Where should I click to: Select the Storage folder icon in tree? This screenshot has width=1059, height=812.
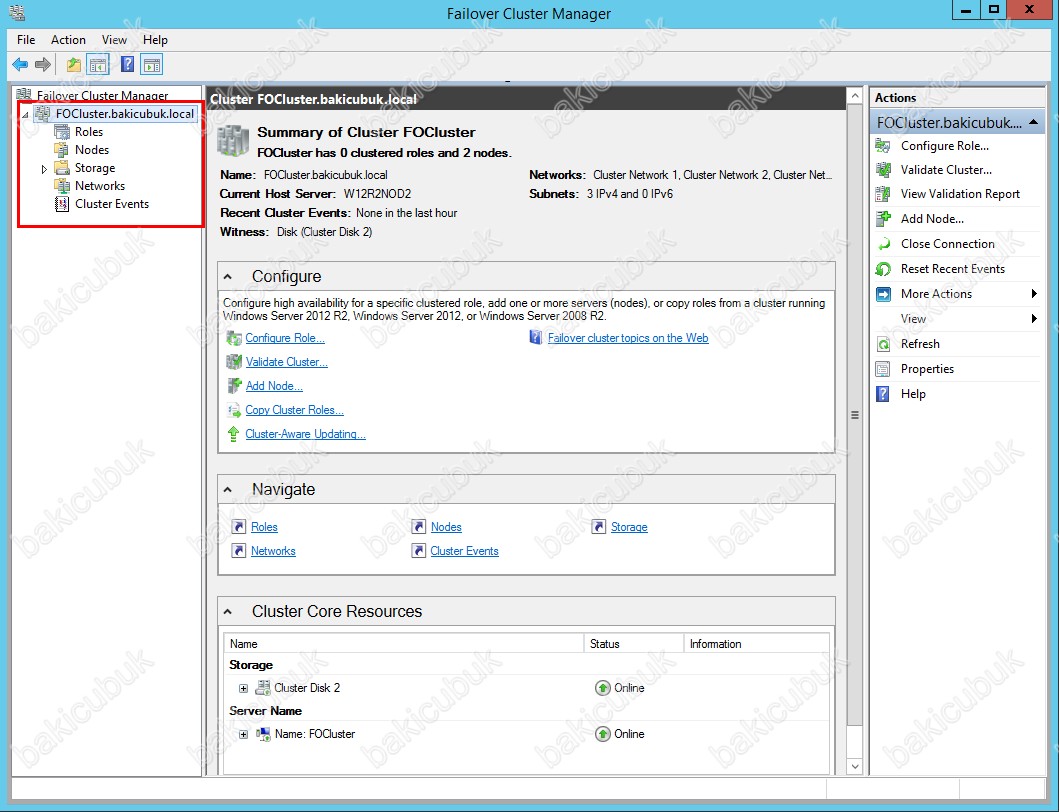click(61, 168)
